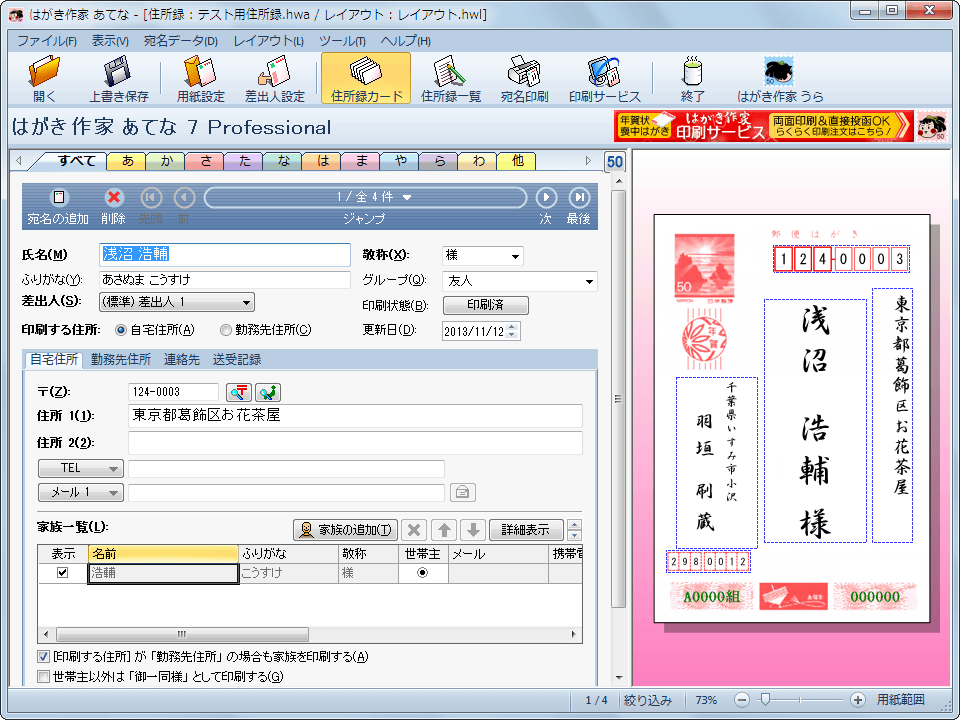Click the 印刷サービス banner ad

[x=763, y=126]
